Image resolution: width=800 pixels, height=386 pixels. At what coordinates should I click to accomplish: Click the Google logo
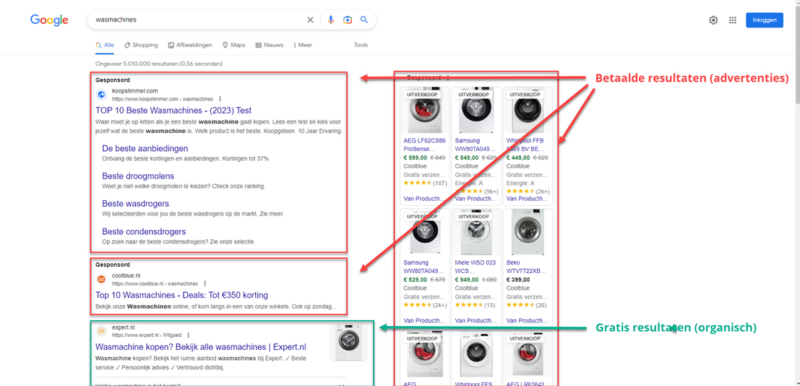(x=49, y=20)
